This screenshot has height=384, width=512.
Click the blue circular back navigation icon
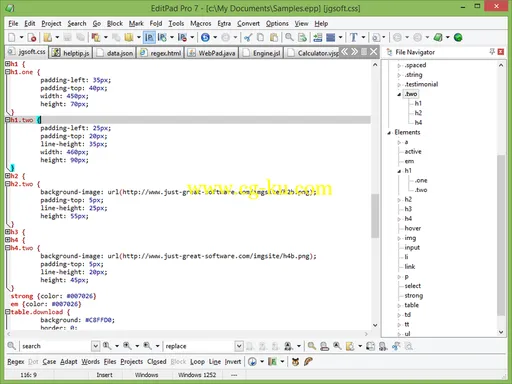point(205,37)
